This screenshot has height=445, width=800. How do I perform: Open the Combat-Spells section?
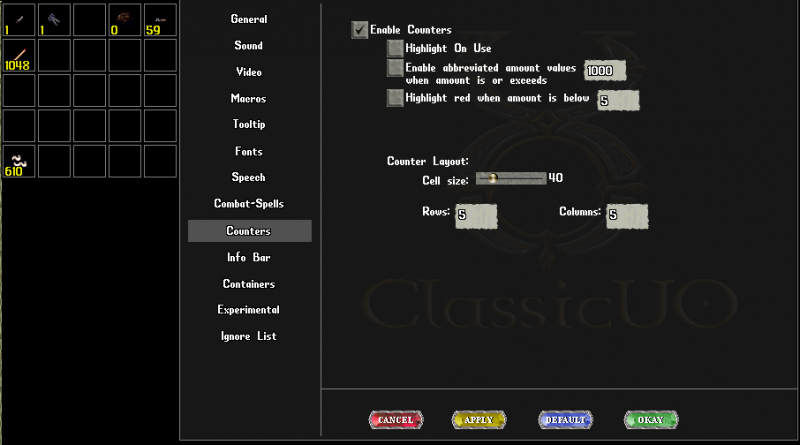(x=249, y=204)
